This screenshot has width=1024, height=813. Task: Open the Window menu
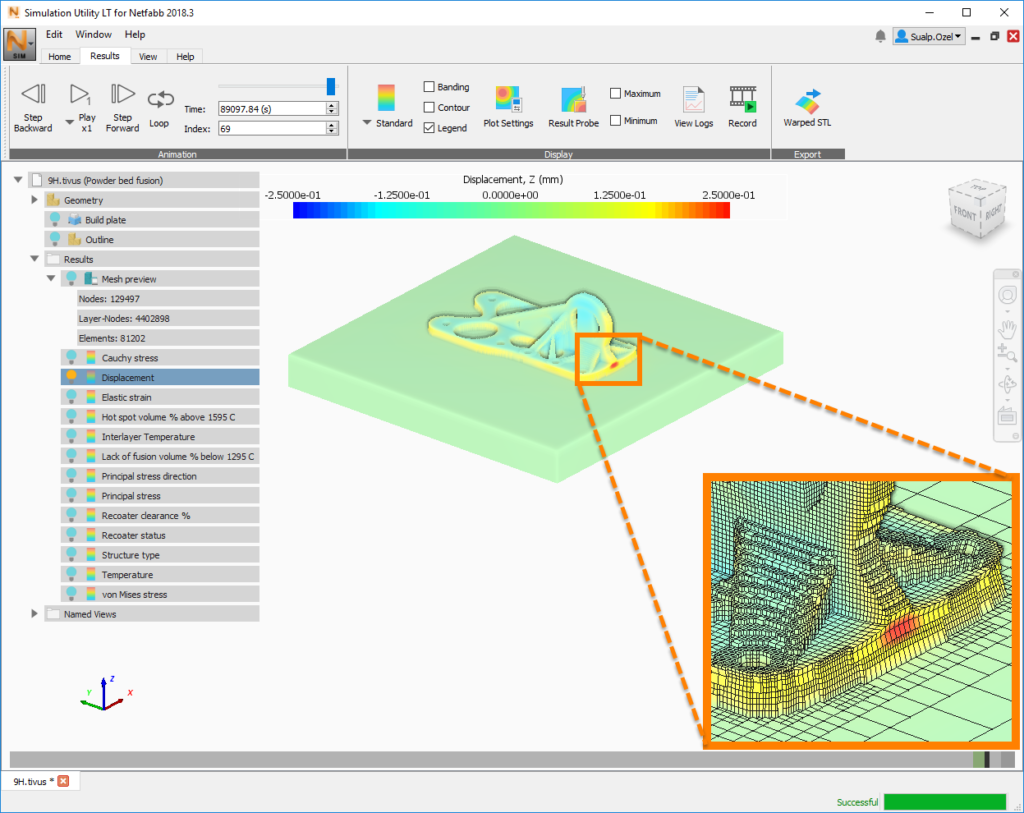(x=94, y=35)
